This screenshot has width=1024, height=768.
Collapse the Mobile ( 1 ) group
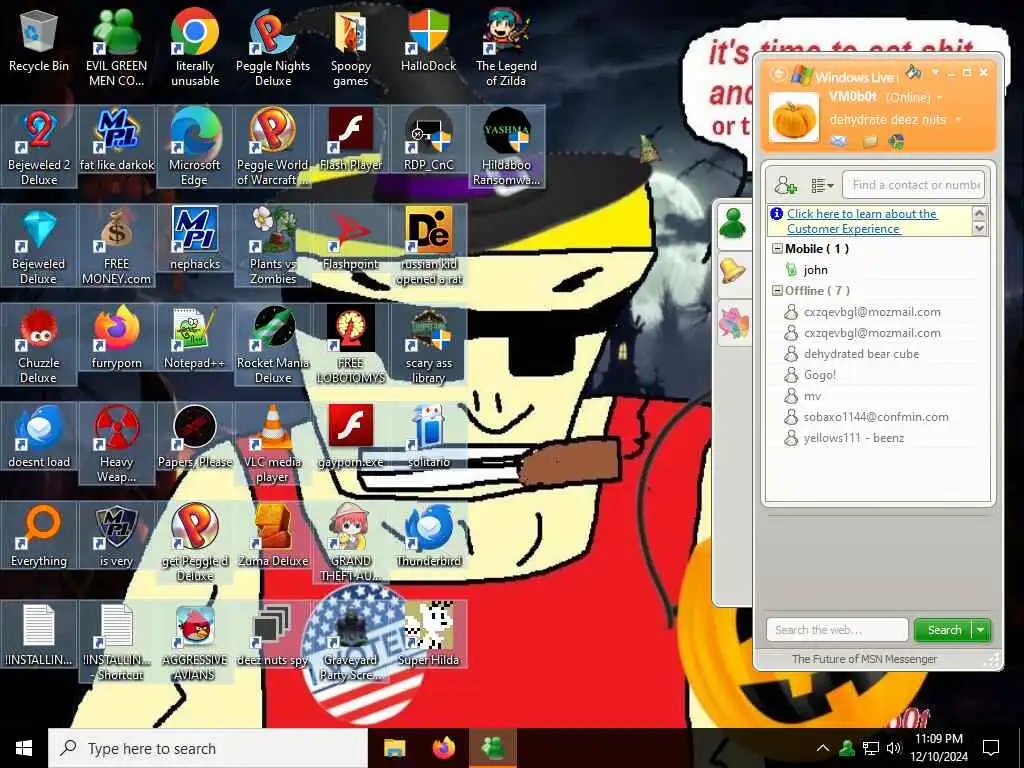(777, 249)
